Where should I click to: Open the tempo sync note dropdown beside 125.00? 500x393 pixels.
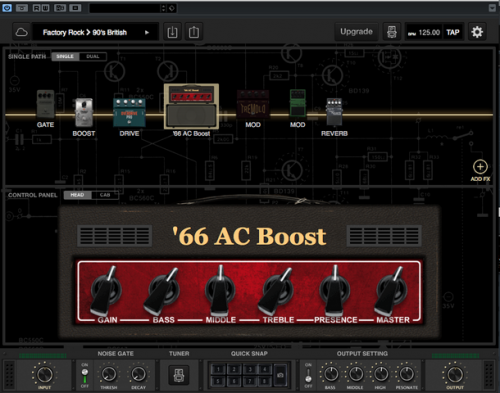tap(412, 33)
